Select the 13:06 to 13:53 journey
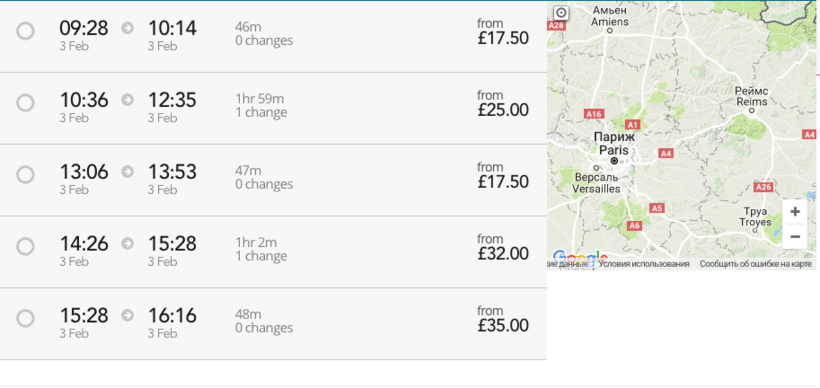The image size is (820, 388). 25,174
